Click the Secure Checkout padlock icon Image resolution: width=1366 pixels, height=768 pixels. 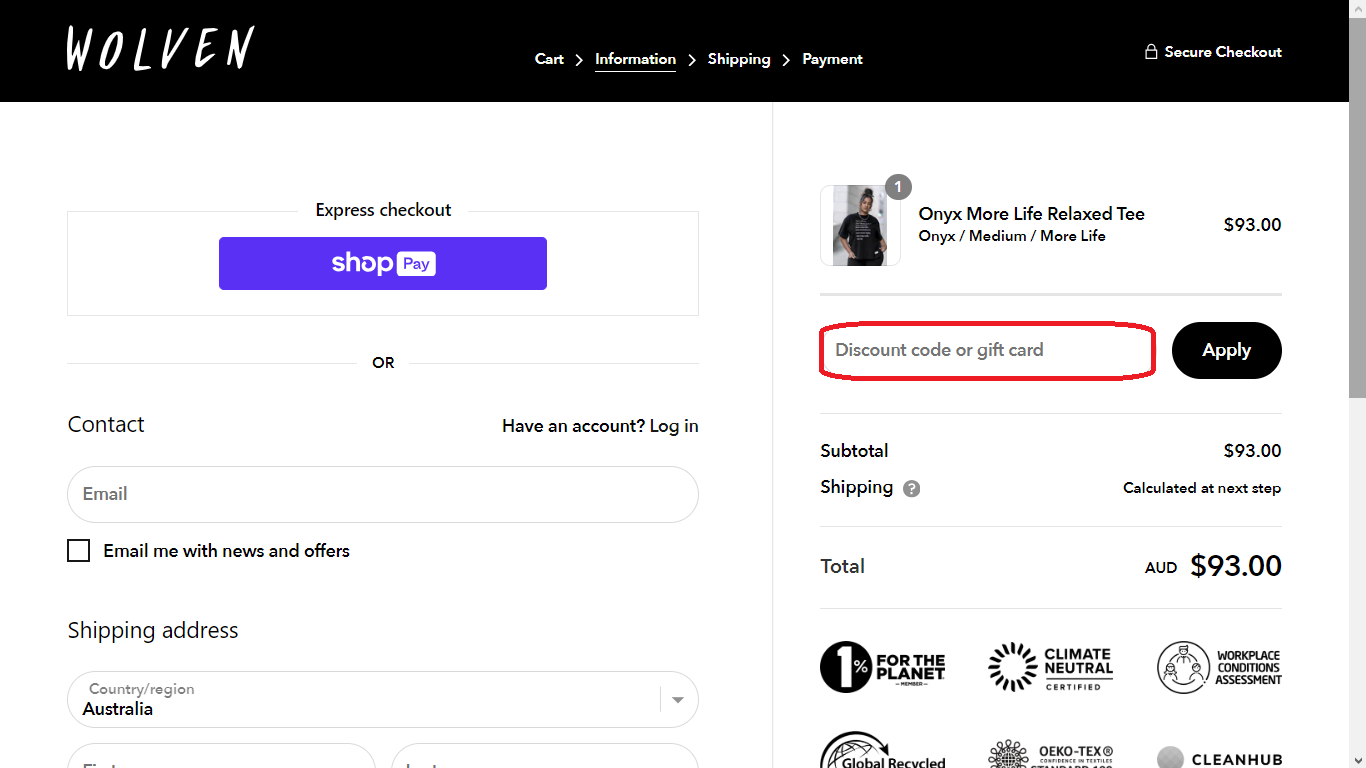[x=1151, y=51]
